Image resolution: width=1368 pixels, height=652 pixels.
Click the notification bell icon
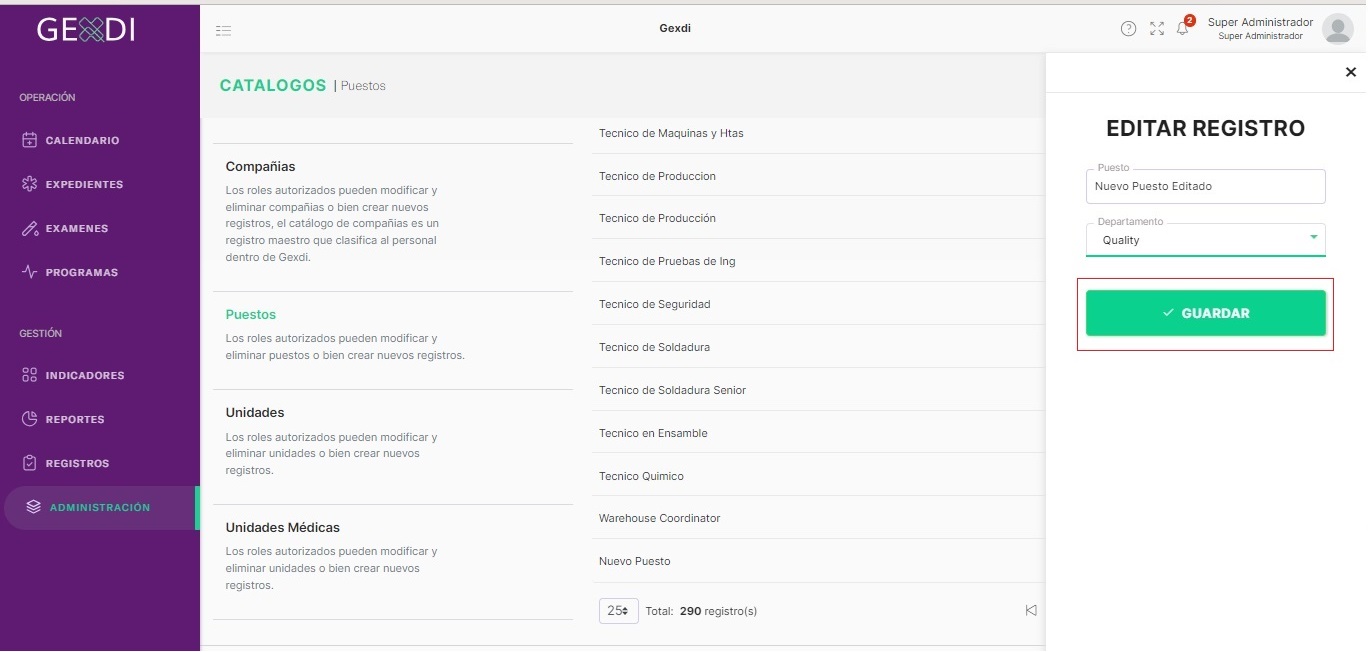(1183, 28)
